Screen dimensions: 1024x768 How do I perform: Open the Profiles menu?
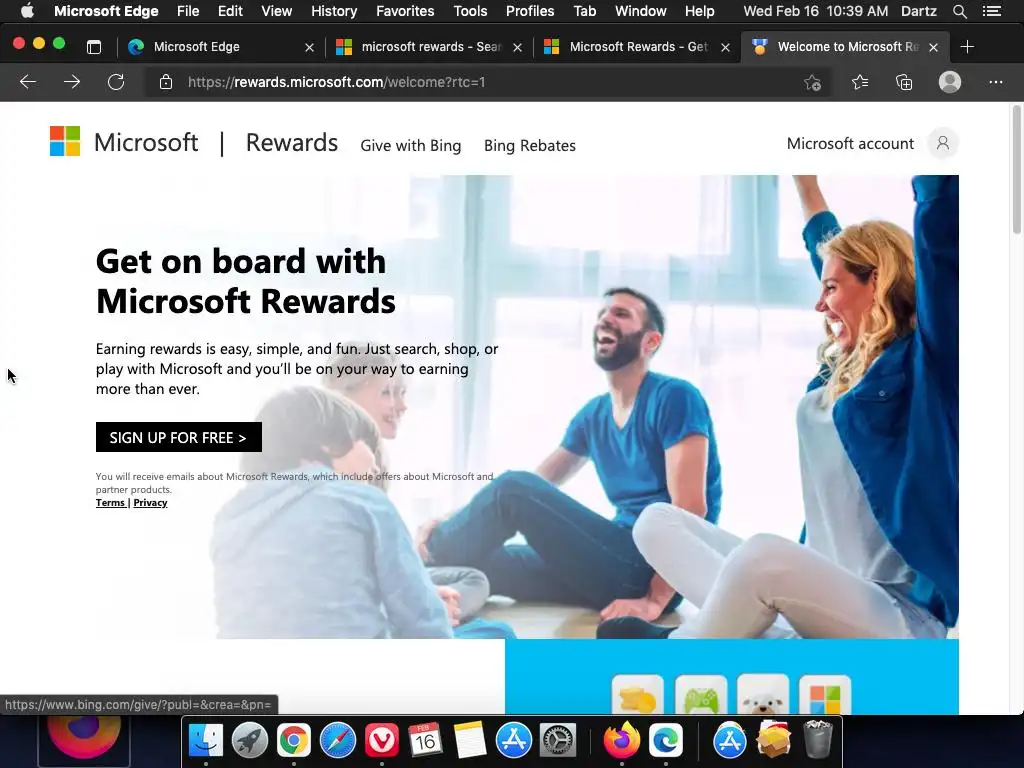click(530, 11)
